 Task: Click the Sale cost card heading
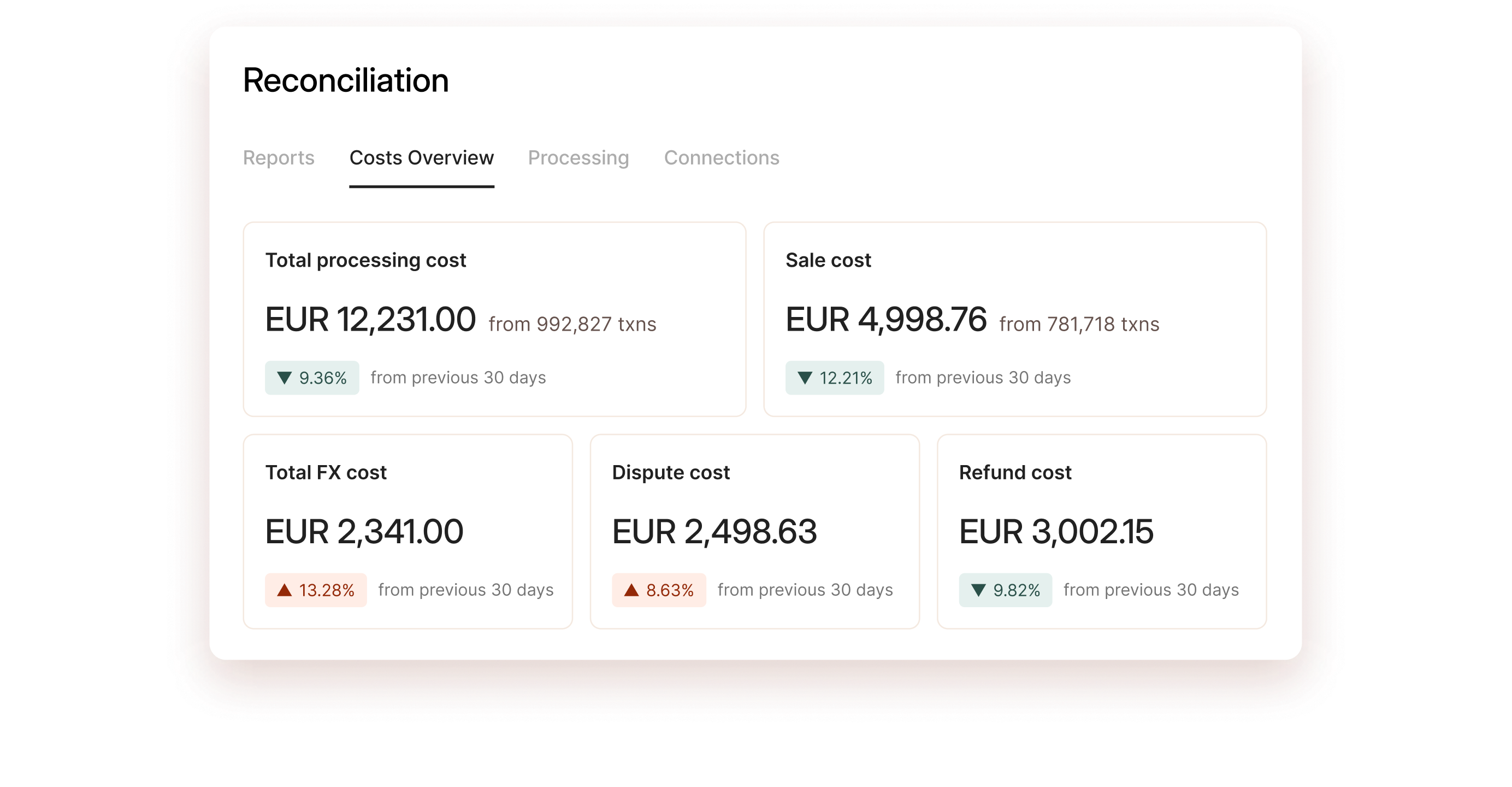[x=828, y=260]
